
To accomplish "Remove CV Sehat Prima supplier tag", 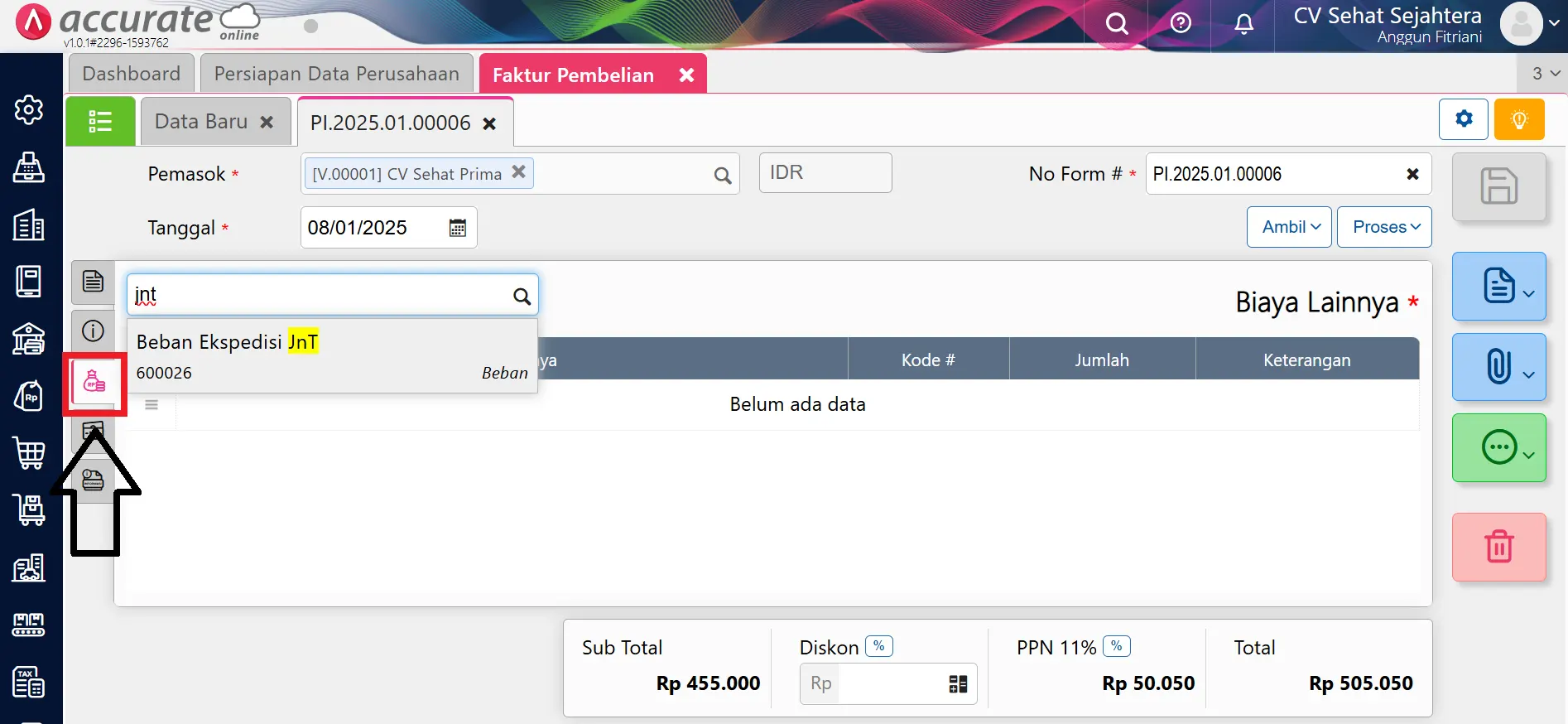I will [x=518, y=172].
